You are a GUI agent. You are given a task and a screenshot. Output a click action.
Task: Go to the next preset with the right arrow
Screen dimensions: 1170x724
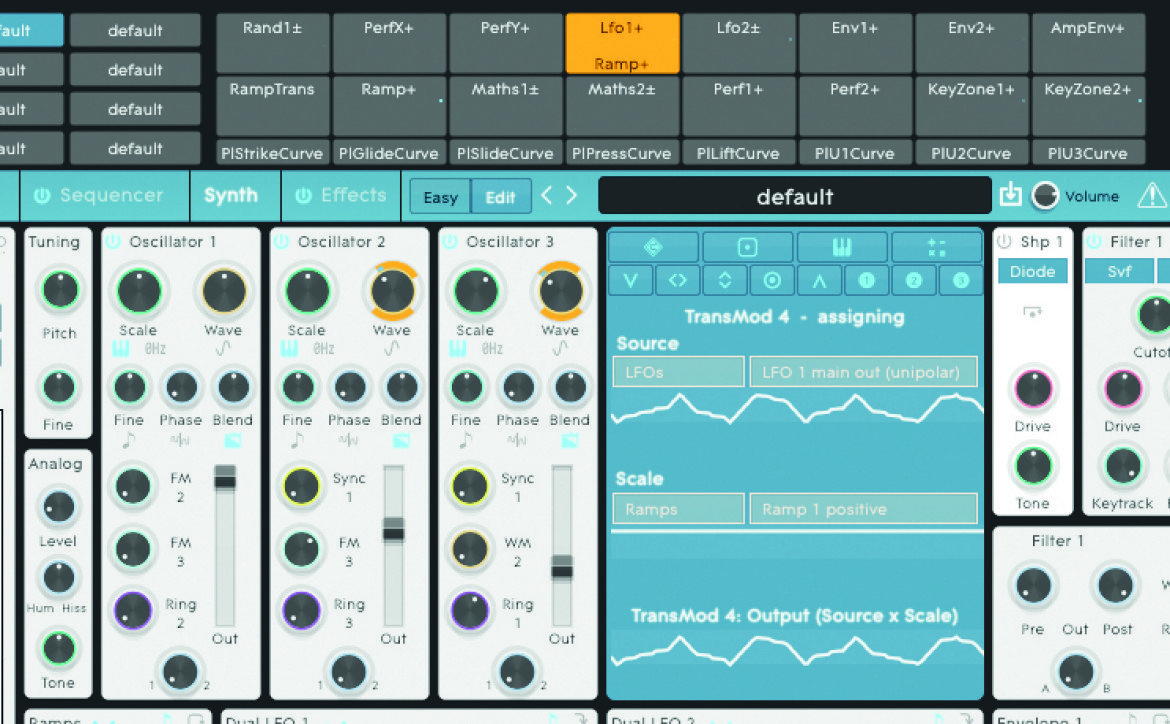tap(572, 196)
